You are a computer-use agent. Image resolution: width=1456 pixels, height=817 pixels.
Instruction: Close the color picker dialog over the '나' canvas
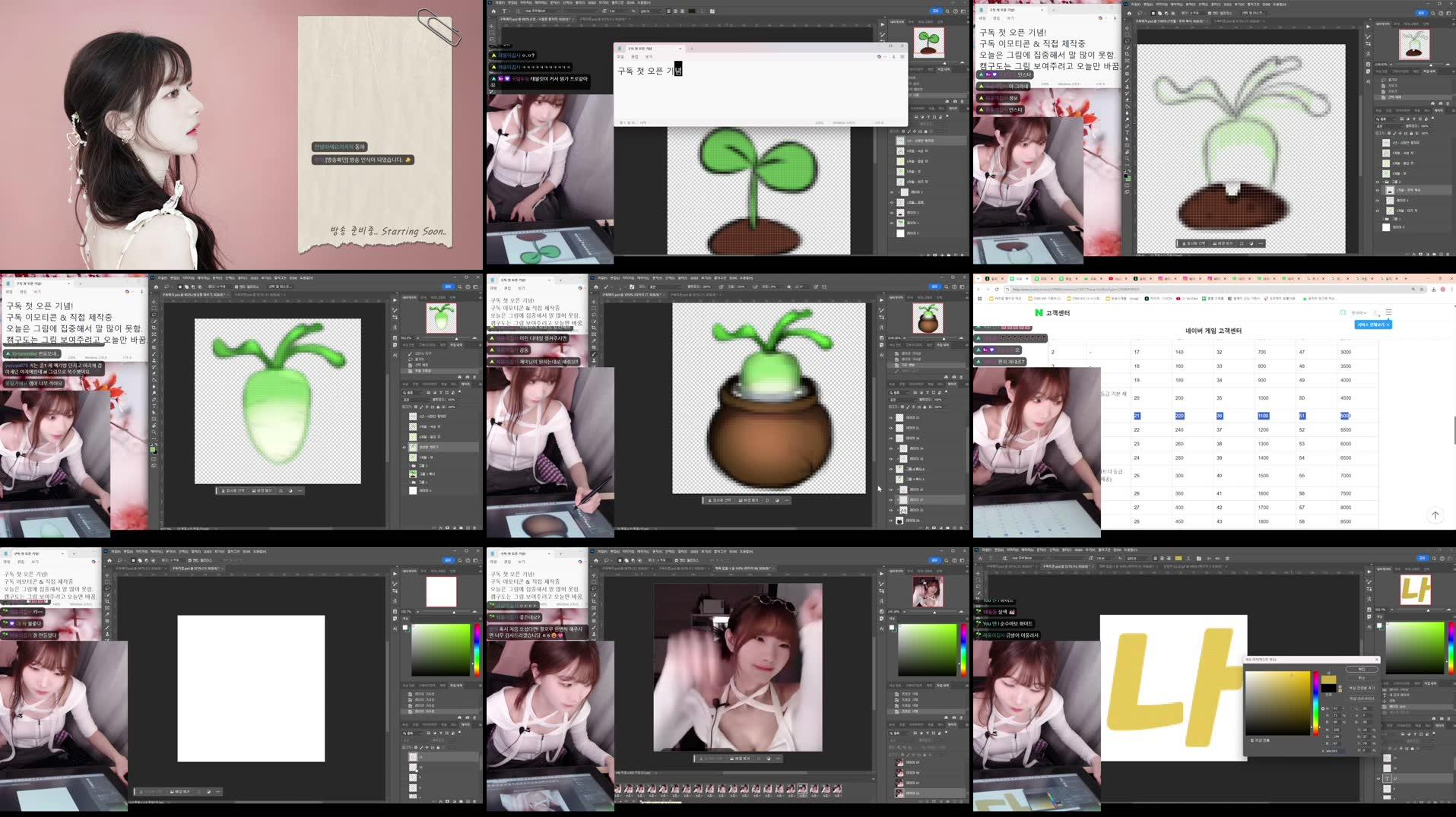[x=1376, y=659]
